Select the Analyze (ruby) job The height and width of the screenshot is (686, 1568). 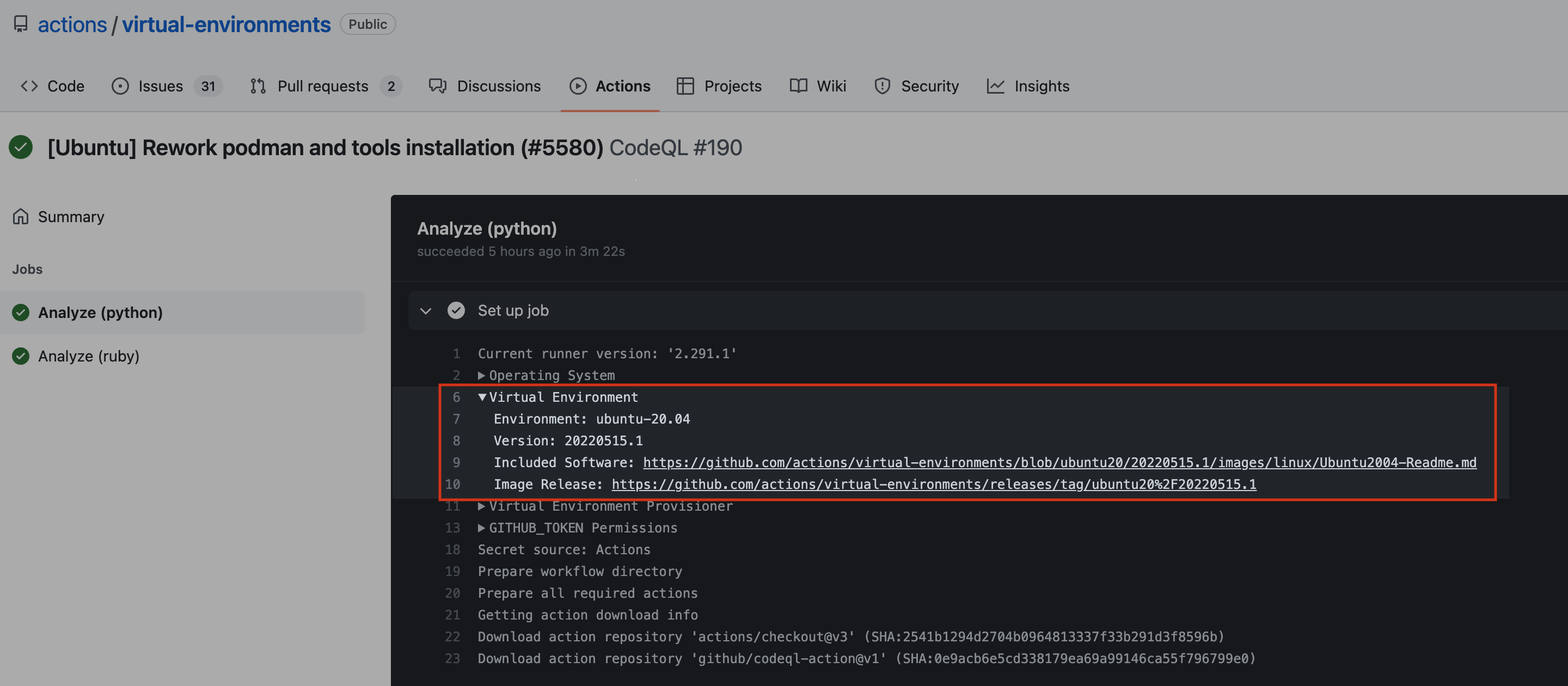coord(89,356)
